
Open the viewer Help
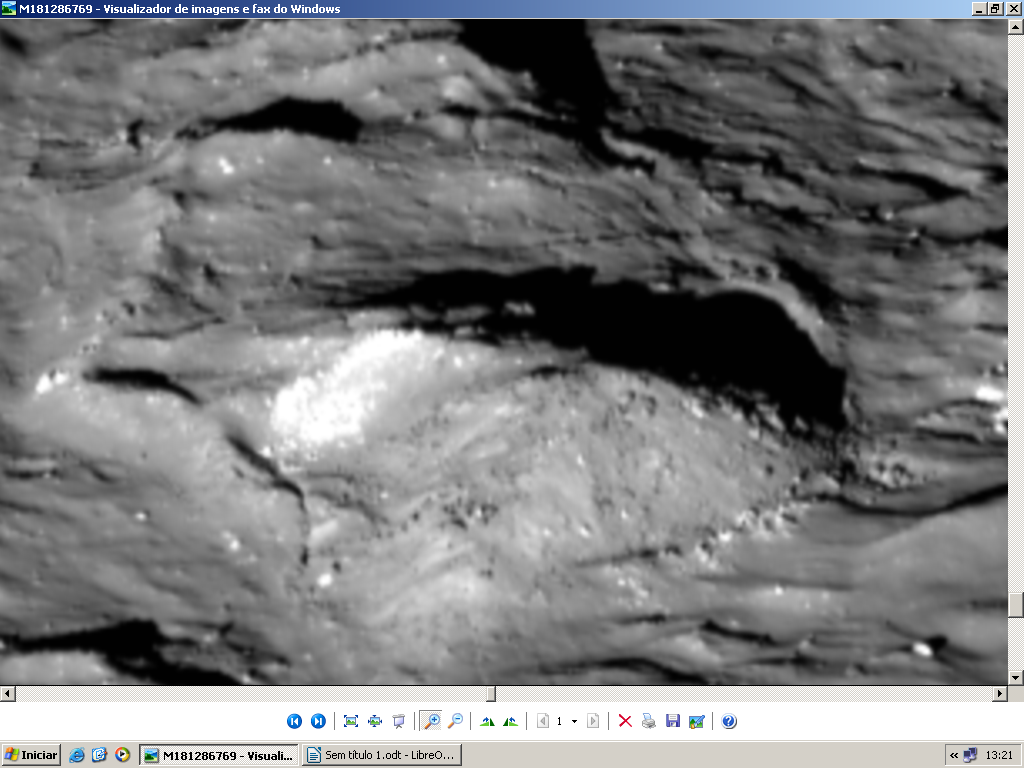click(x=729, y=721)
